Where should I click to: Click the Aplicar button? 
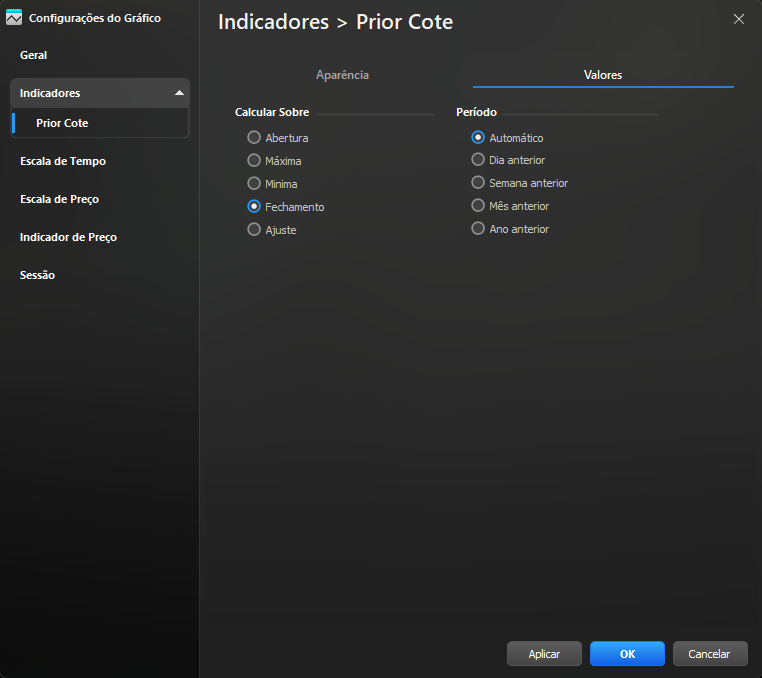(544, 654)
